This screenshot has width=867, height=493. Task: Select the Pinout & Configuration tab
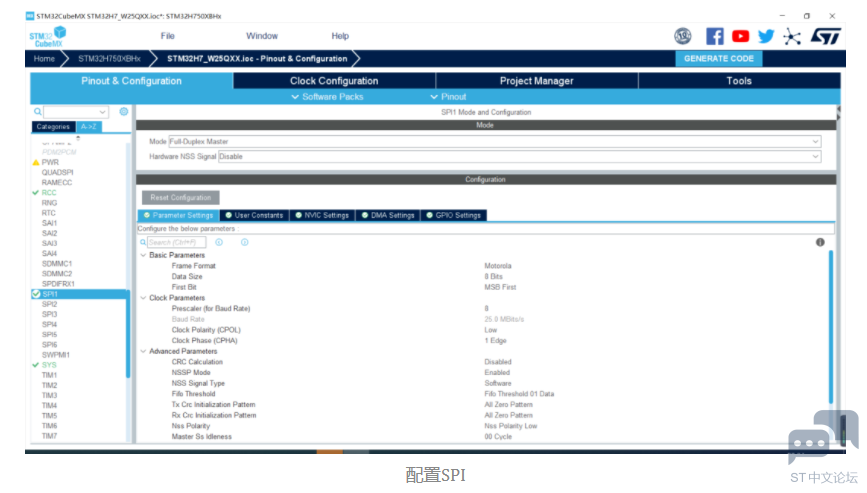[132, 81]
